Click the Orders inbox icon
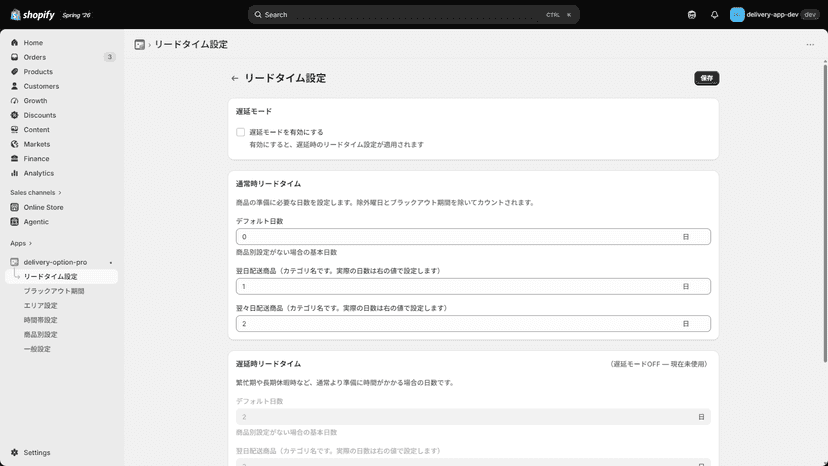The height and width of the screenshot is (466, 828). [x=14, y=57]
